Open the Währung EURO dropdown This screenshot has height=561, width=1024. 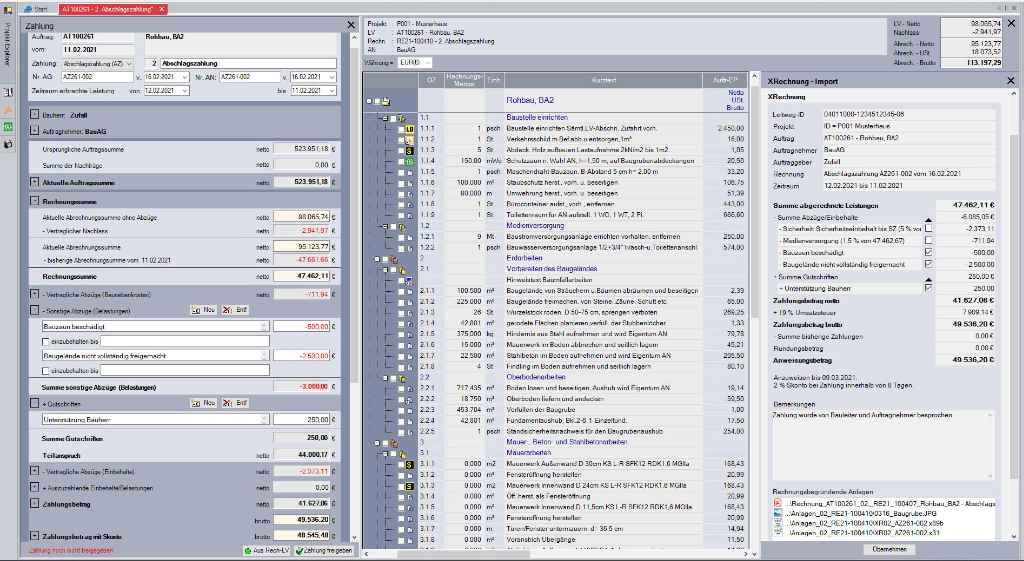[413, 62]
